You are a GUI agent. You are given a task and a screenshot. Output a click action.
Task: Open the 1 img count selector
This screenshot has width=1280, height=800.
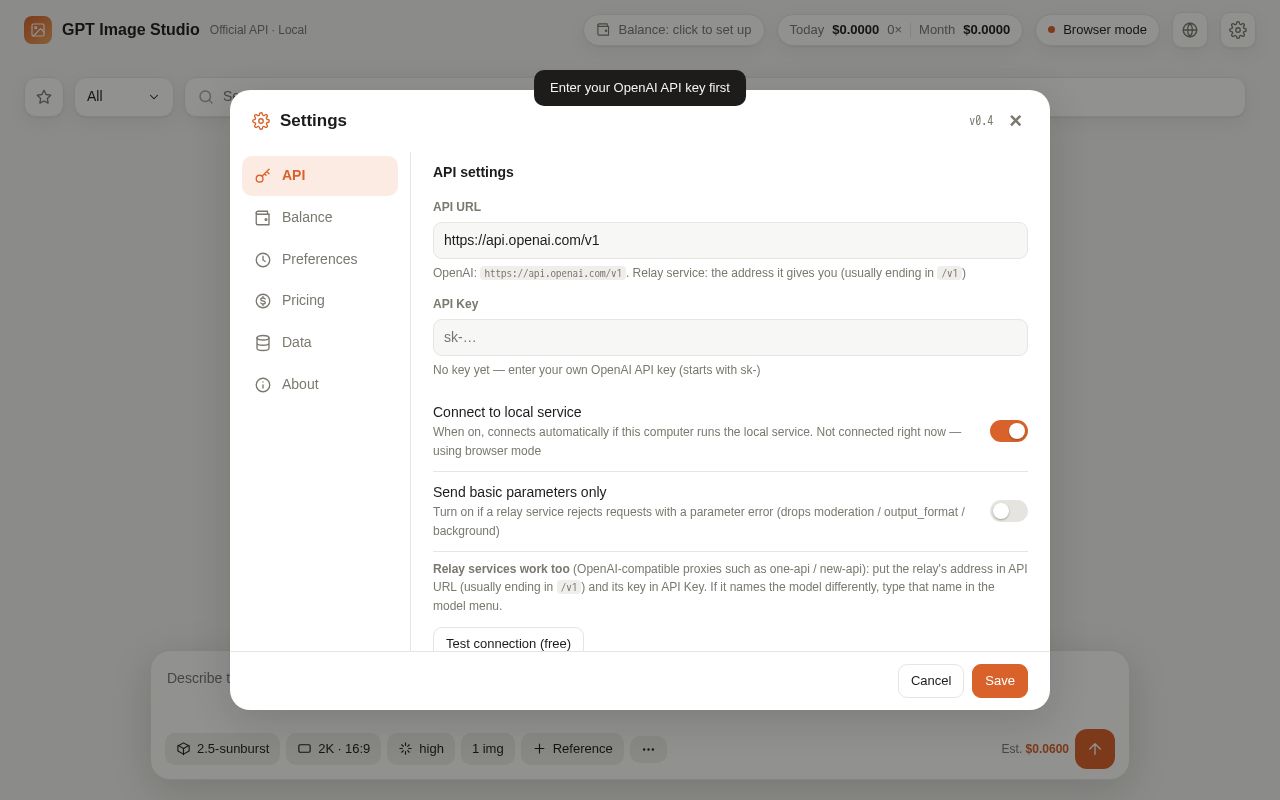pyautogui.click(x=488, y=749)
